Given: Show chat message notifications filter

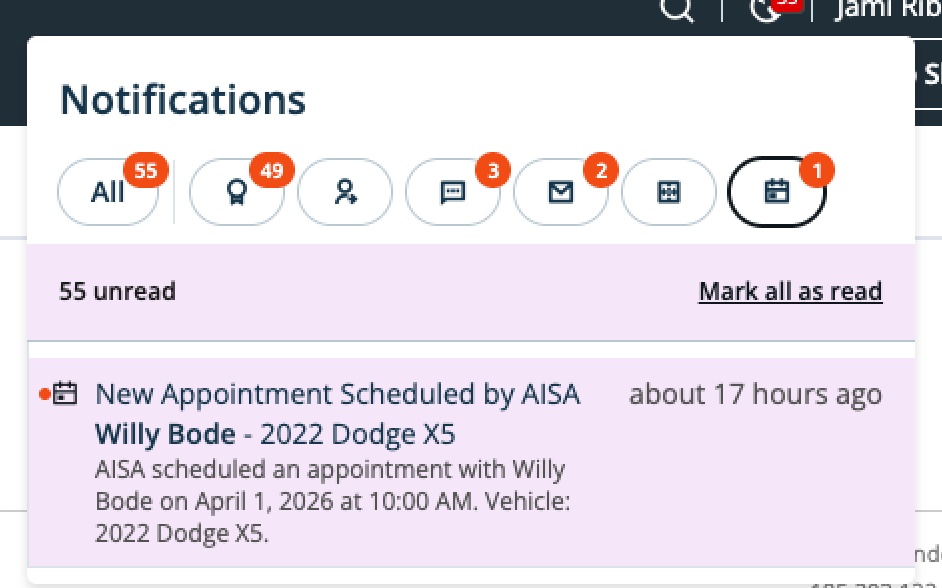Looking at the screenshot, I should coord(452,192).
